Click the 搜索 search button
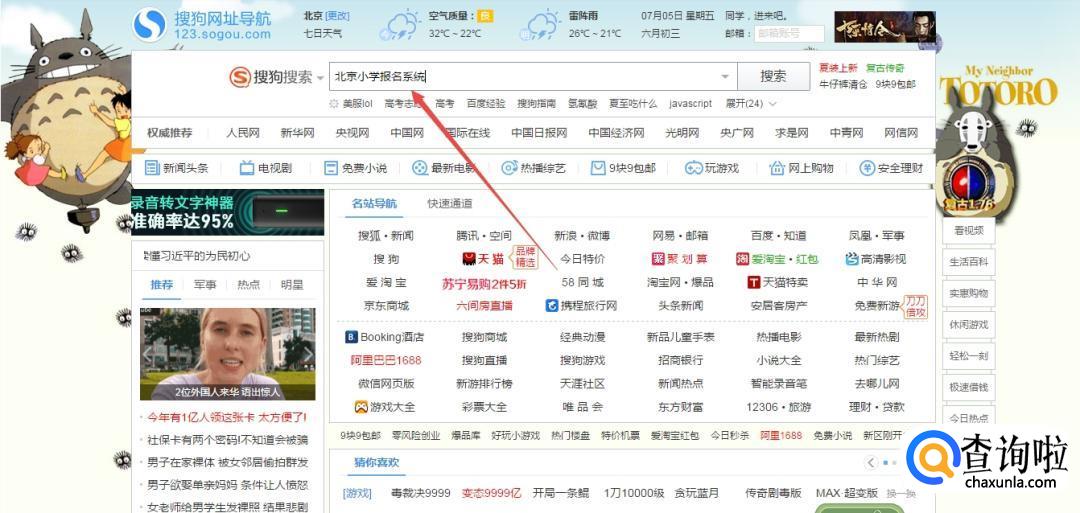The width and height of the screenshot is (1080, 513). pyautogui.click(x=773, y=76)
